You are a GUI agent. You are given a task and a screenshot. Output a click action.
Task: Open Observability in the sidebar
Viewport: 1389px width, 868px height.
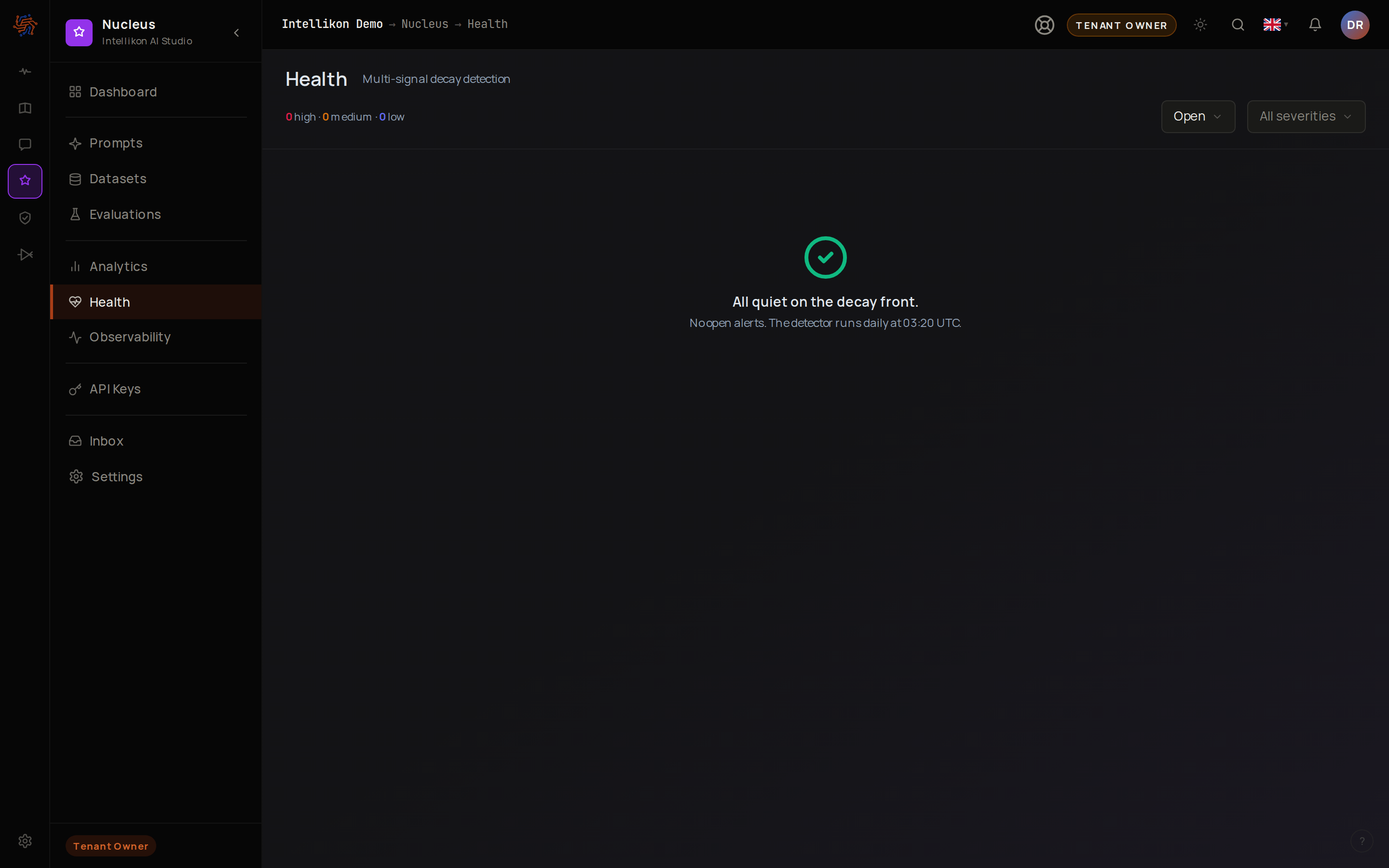[156, 337]
